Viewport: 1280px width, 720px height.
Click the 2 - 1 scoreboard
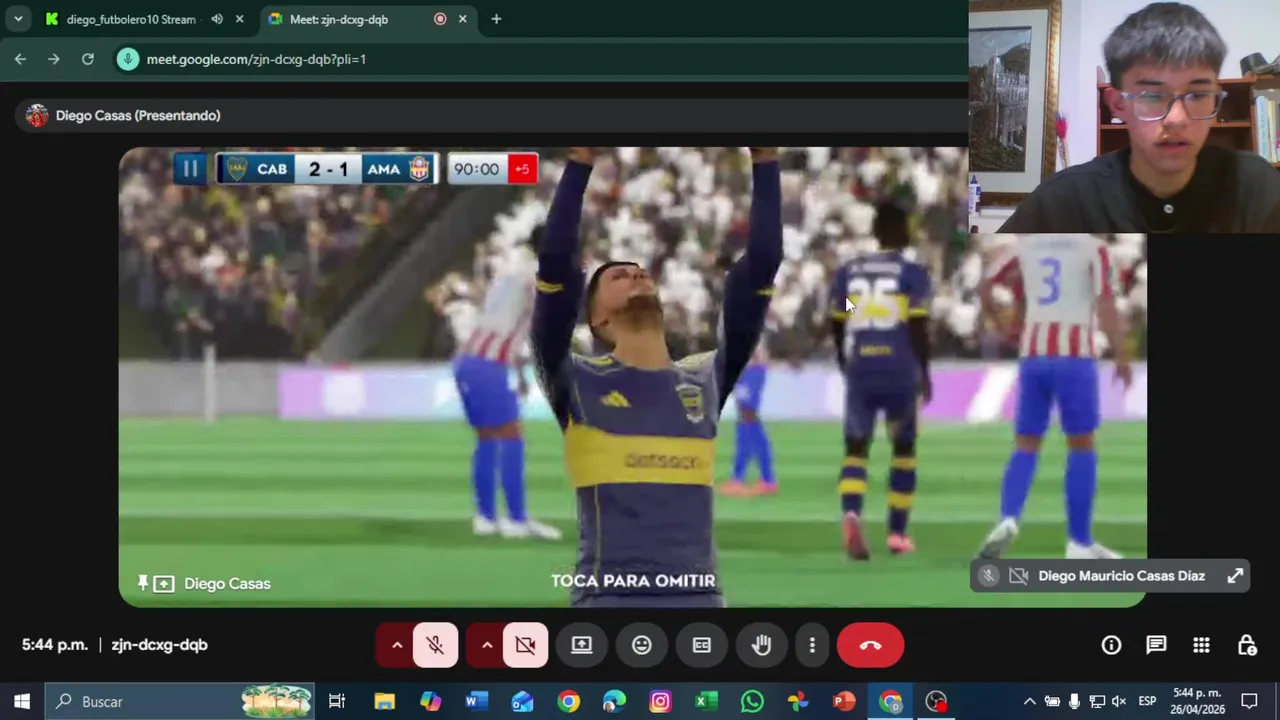coord(328,169)
